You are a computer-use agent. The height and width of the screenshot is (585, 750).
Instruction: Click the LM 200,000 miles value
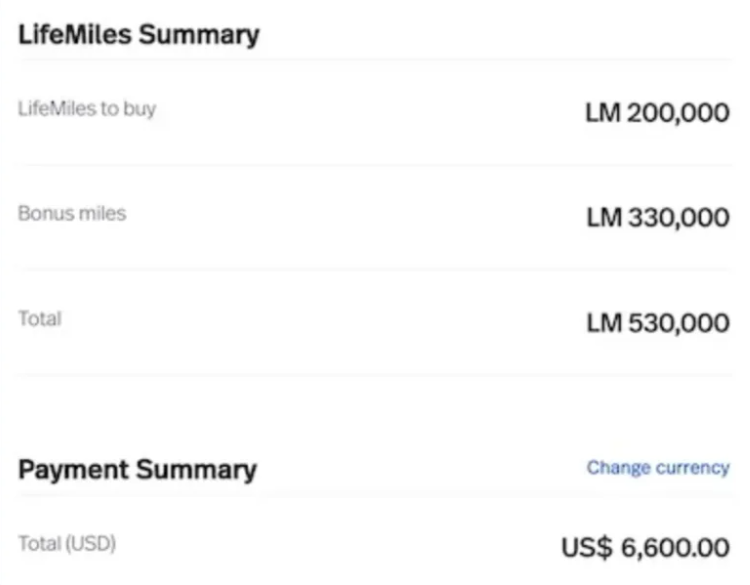click(657, 113)
